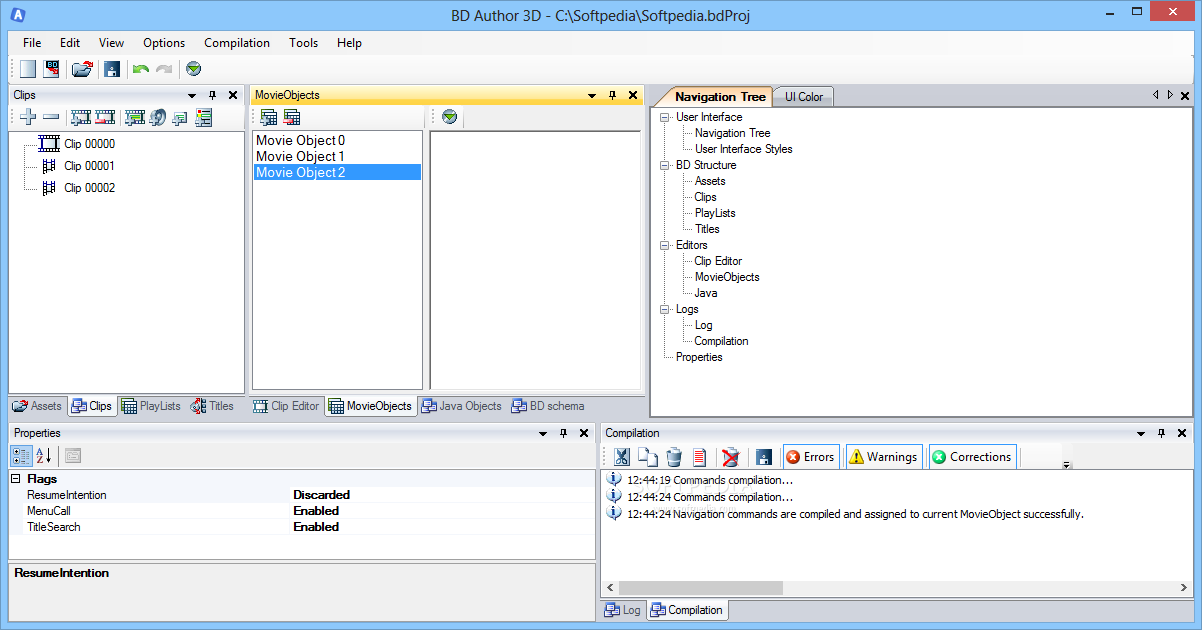Screen dimensions: 1202x630
Task: Click the green Undo arrow
Action: pos(141,69)
